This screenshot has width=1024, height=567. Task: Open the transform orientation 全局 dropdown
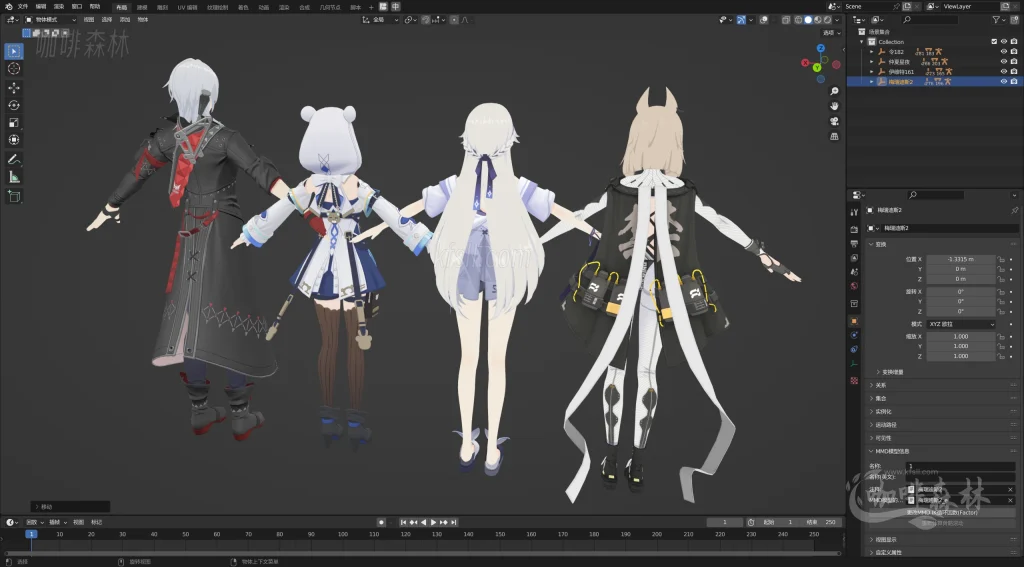click(381, 20)
